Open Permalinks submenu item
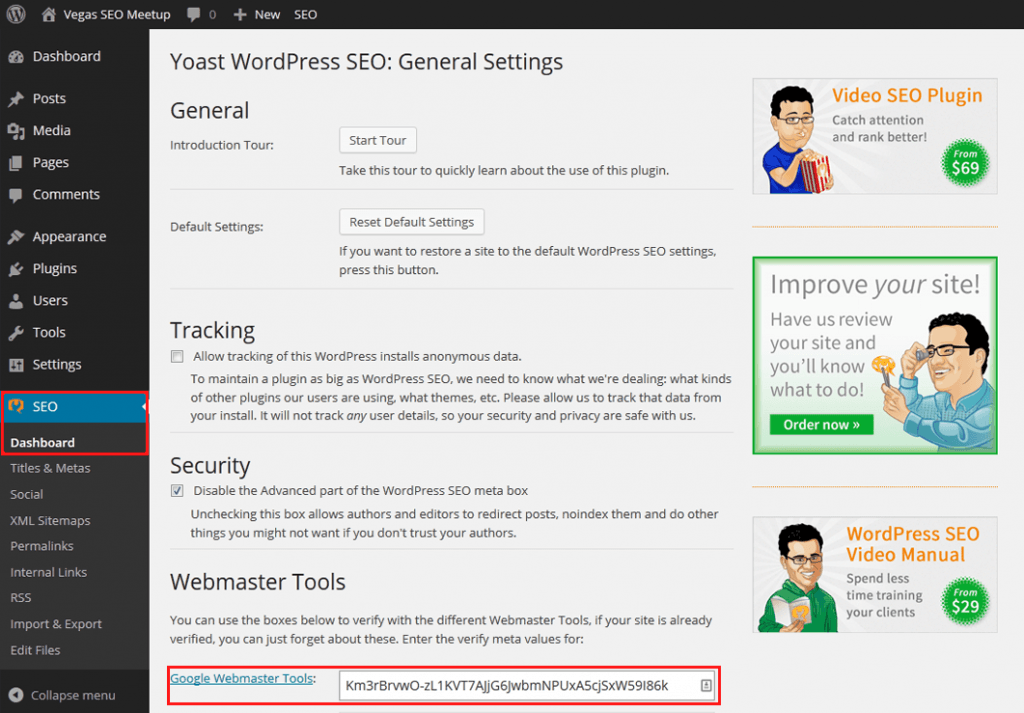This screenshot has height=713, width=1024. pos(42,546)
